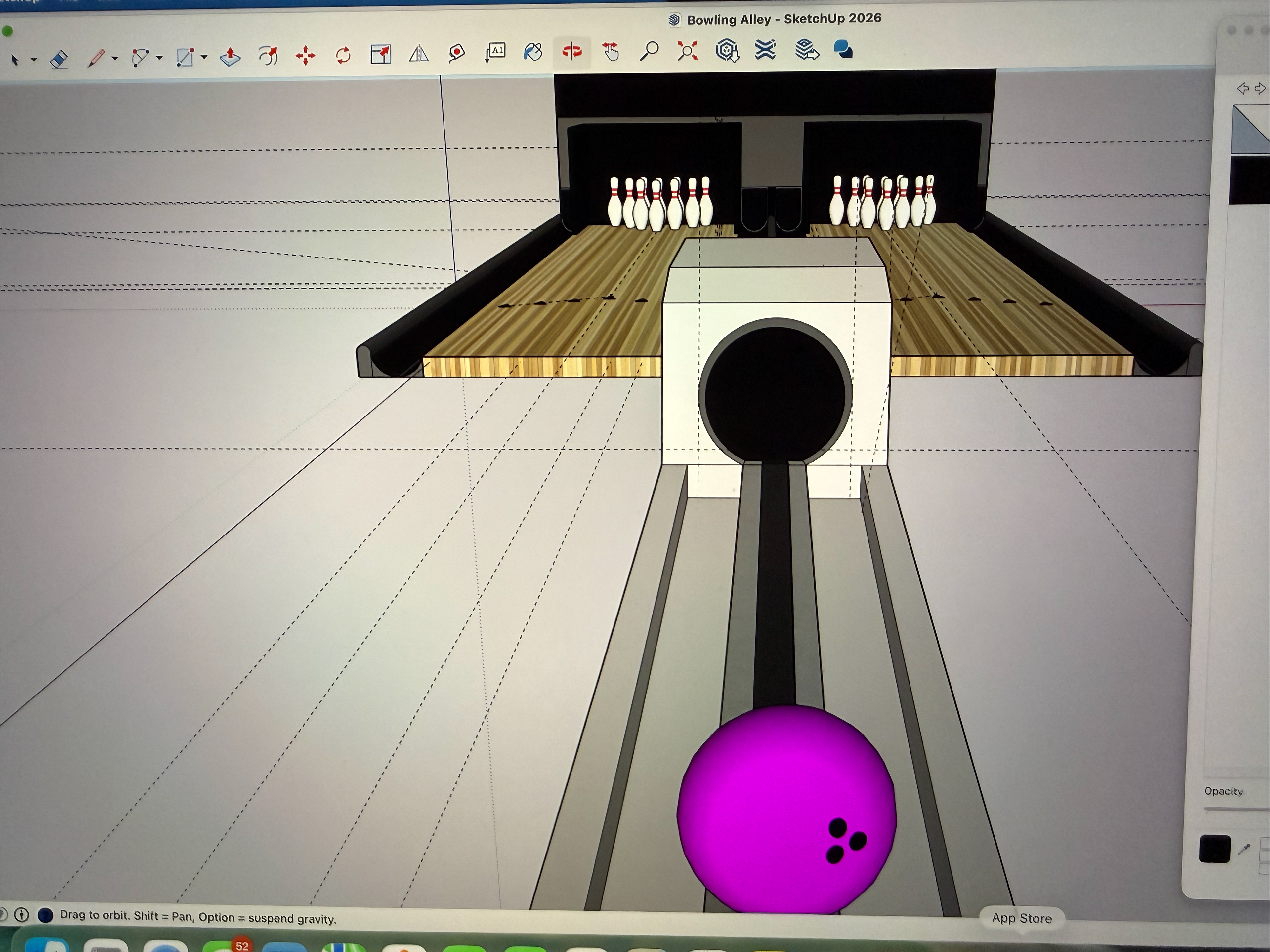The height and width of the screenshot is (952, 1270).
Task: Choose the Move tool
Action: 305,56
